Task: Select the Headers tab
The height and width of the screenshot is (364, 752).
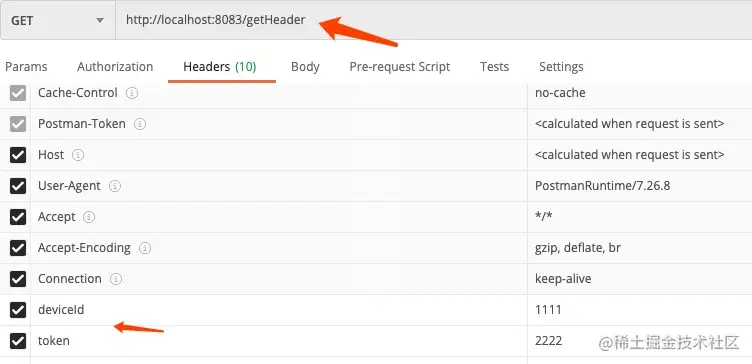Action: point(220,67)
